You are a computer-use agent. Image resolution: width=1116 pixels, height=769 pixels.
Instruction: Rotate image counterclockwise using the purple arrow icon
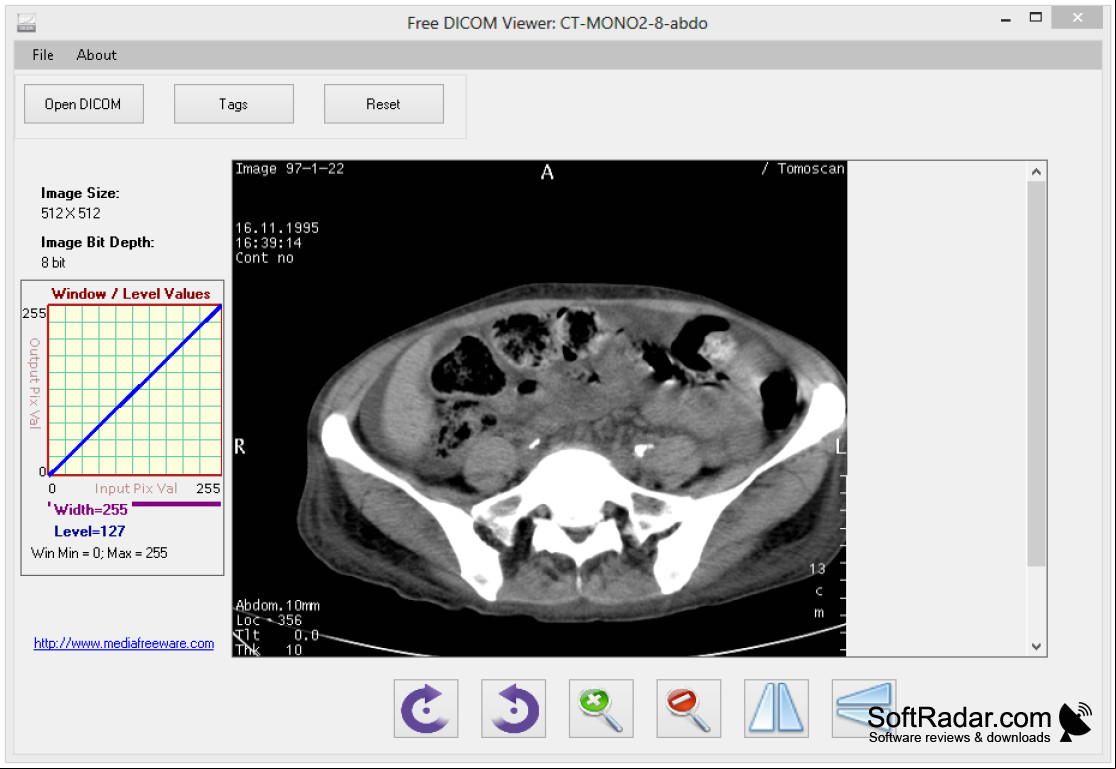pos(513,708)
